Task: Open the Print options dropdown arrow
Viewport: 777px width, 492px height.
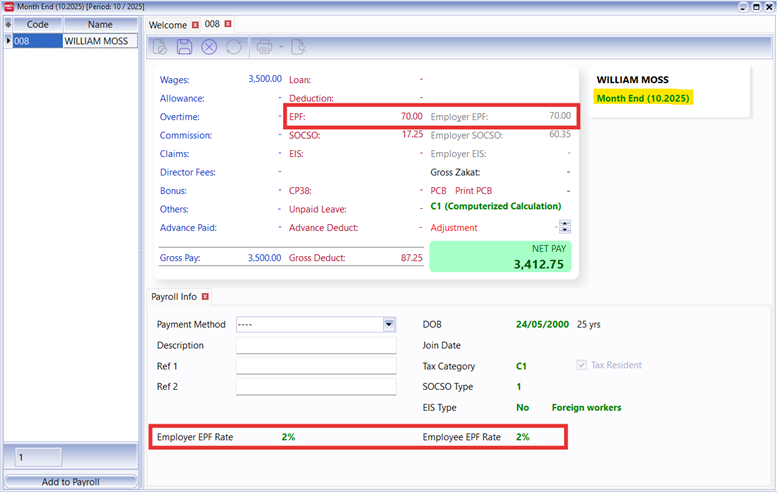Action: 281,47
